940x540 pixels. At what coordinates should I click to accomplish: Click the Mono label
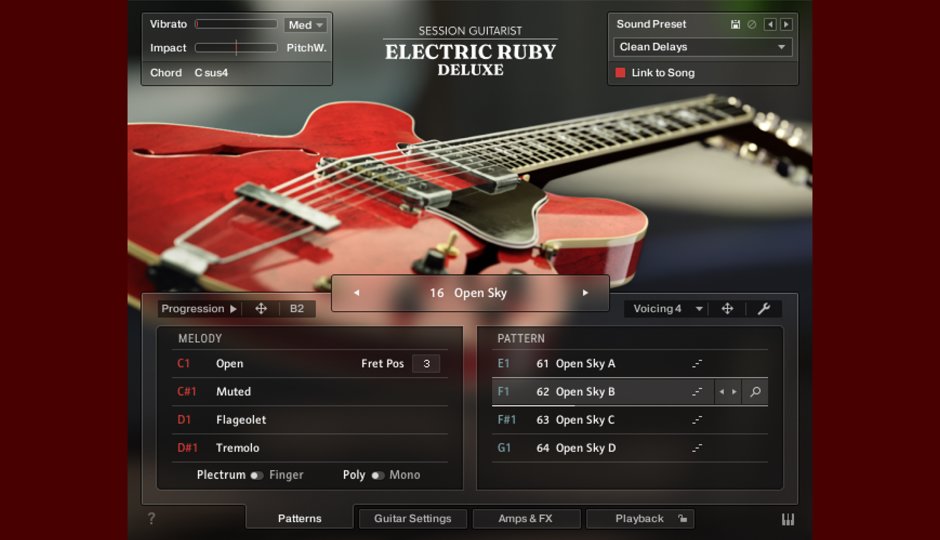coord(405,475)
